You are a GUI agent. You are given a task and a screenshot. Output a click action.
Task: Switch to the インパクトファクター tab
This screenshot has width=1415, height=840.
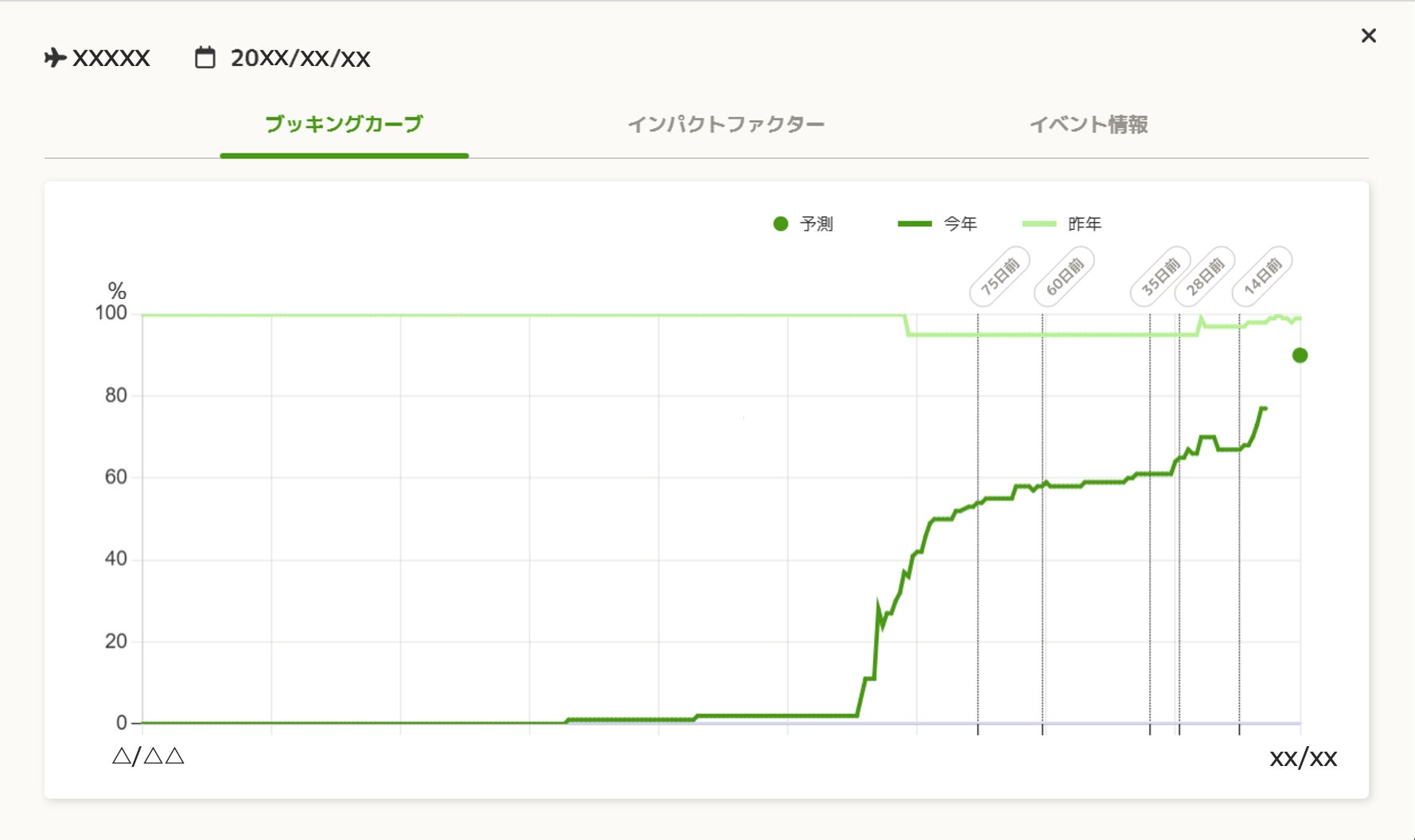(x=725, y=125)
